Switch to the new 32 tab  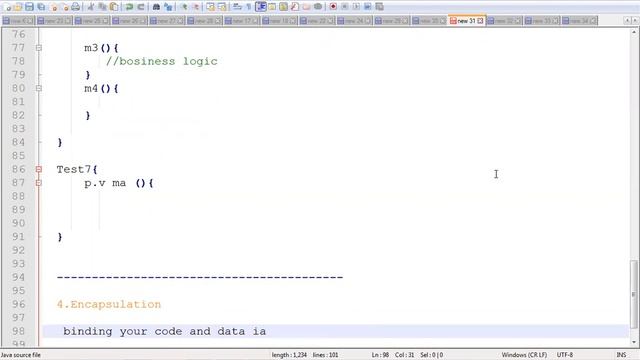(504, 20)
